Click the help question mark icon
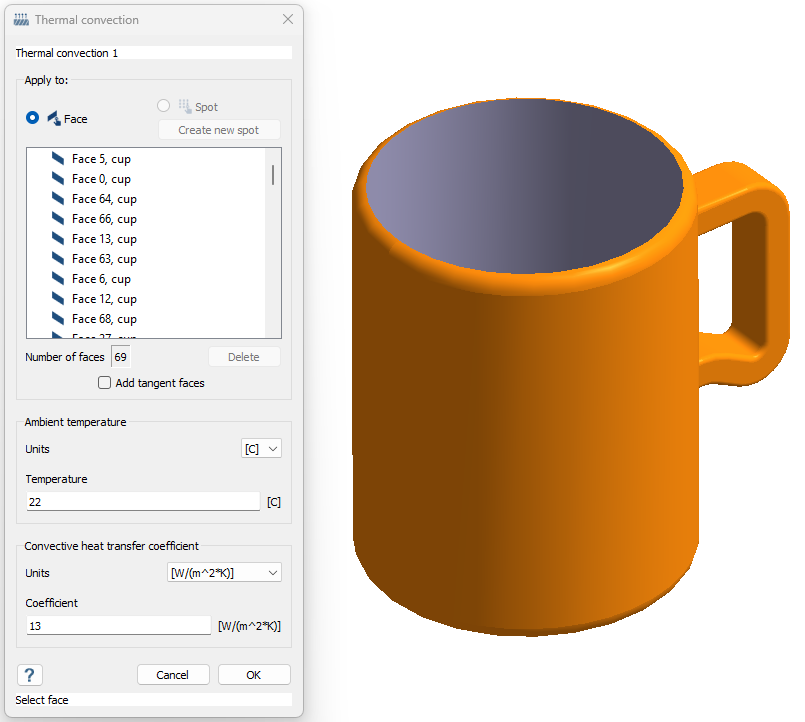805x722 pixels. click(30, 675)
